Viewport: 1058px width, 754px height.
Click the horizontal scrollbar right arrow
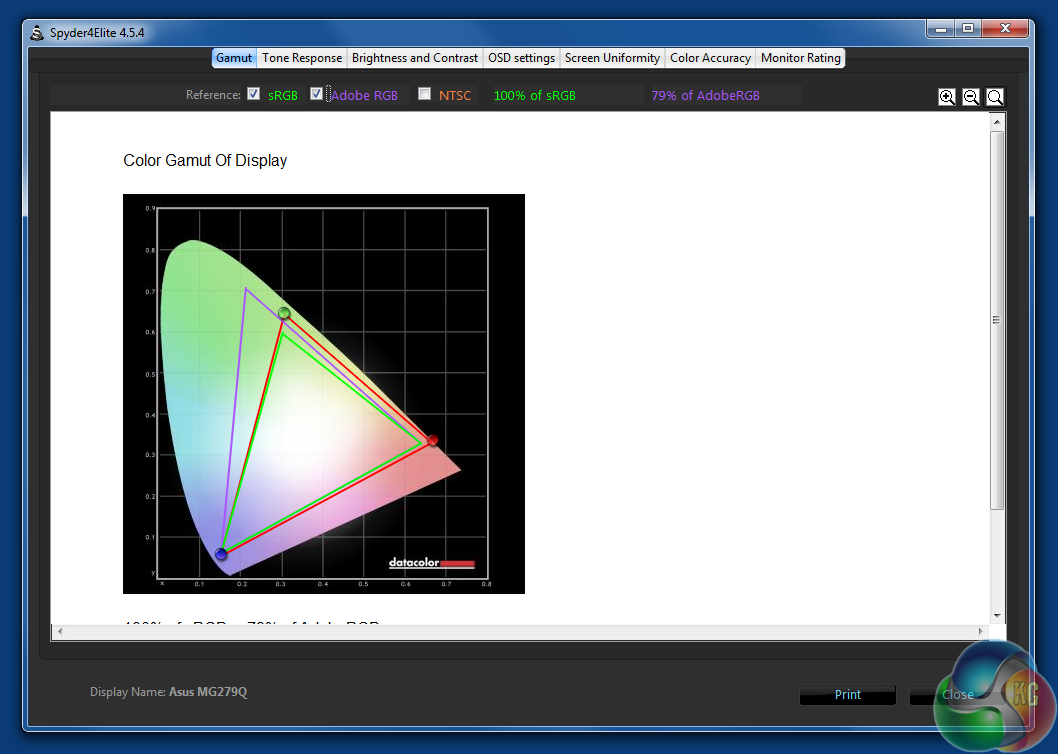click(981, 632)
